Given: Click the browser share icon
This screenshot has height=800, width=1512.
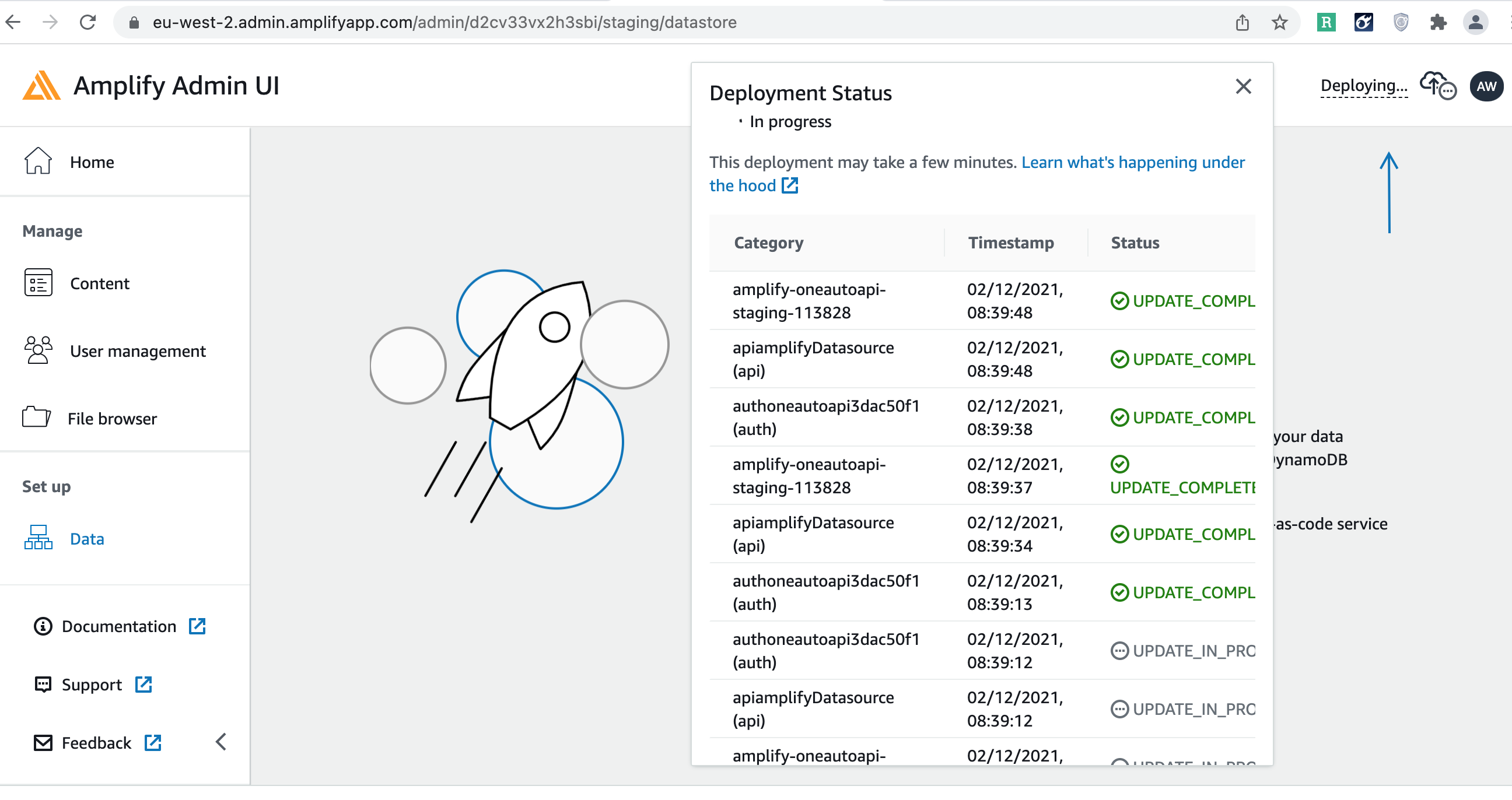Looking at the screenshot, I should (x=1242, y=22).
